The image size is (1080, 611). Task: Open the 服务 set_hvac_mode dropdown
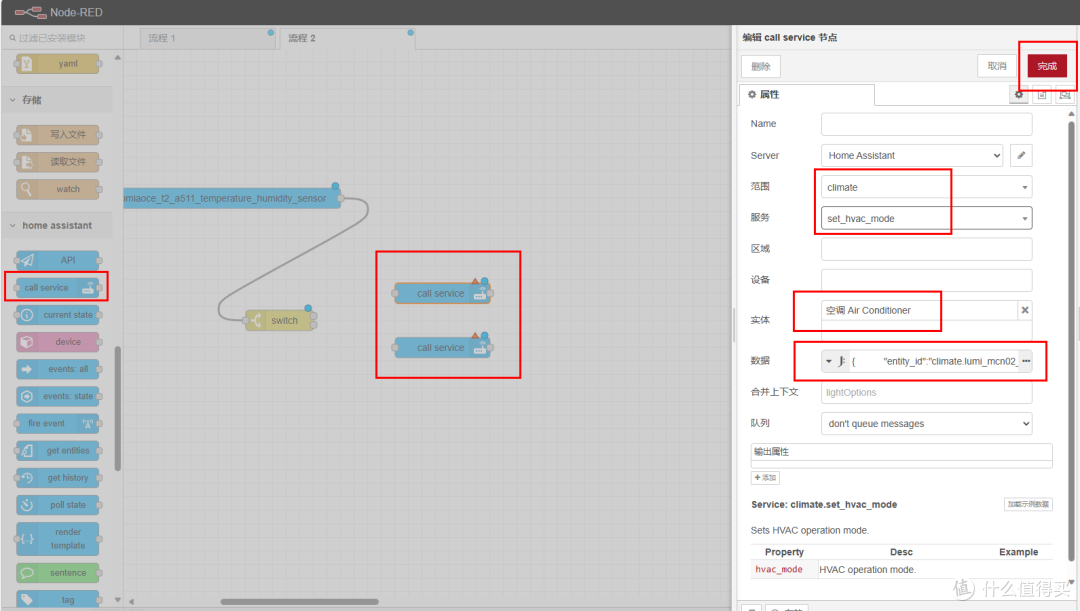click(926, 218)
